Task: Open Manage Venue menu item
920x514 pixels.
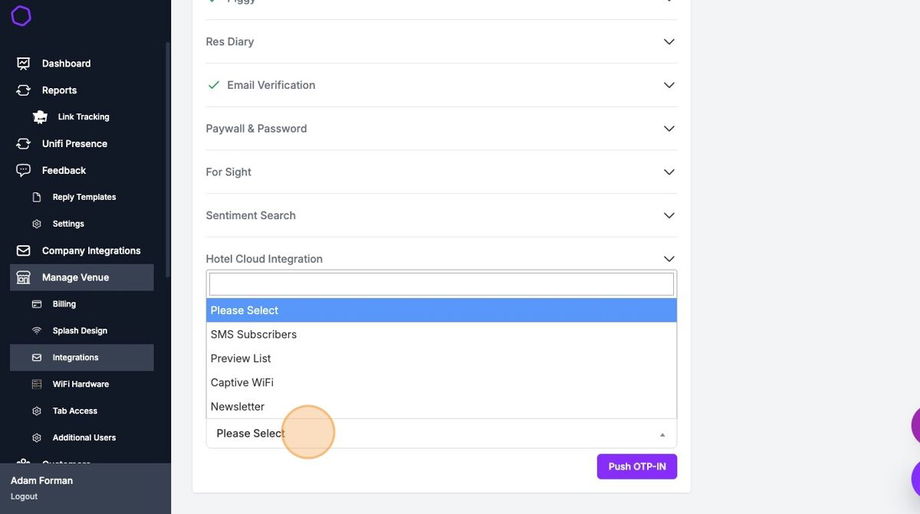Action: (75, 277)
